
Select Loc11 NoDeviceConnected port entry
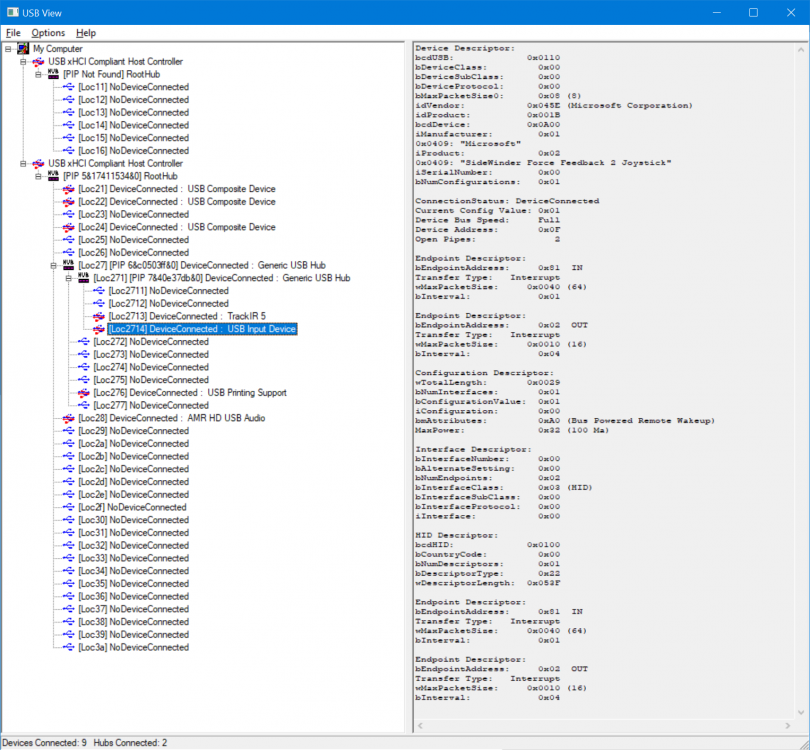133,87
